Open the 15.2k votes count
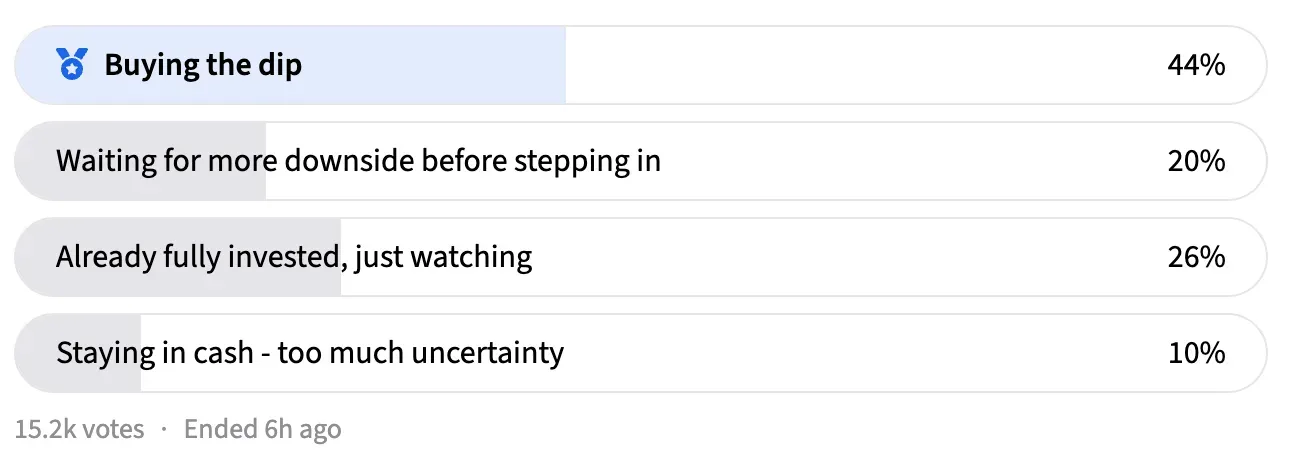This screenshot has width=1299, height=462. [80, 430]
